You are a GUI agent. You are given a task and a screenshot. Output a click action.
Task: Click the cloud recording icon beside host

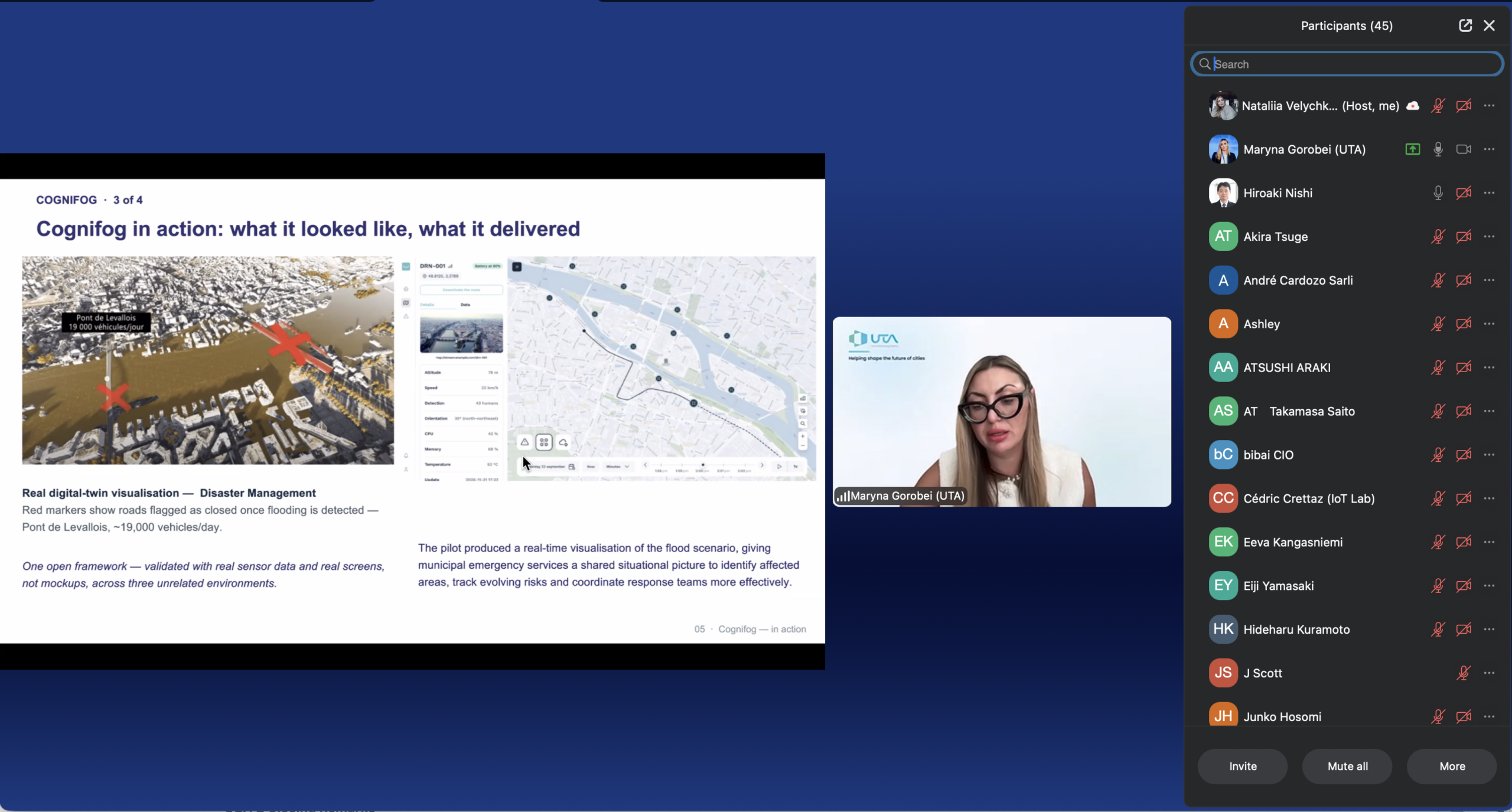(x=1413, y=106)
